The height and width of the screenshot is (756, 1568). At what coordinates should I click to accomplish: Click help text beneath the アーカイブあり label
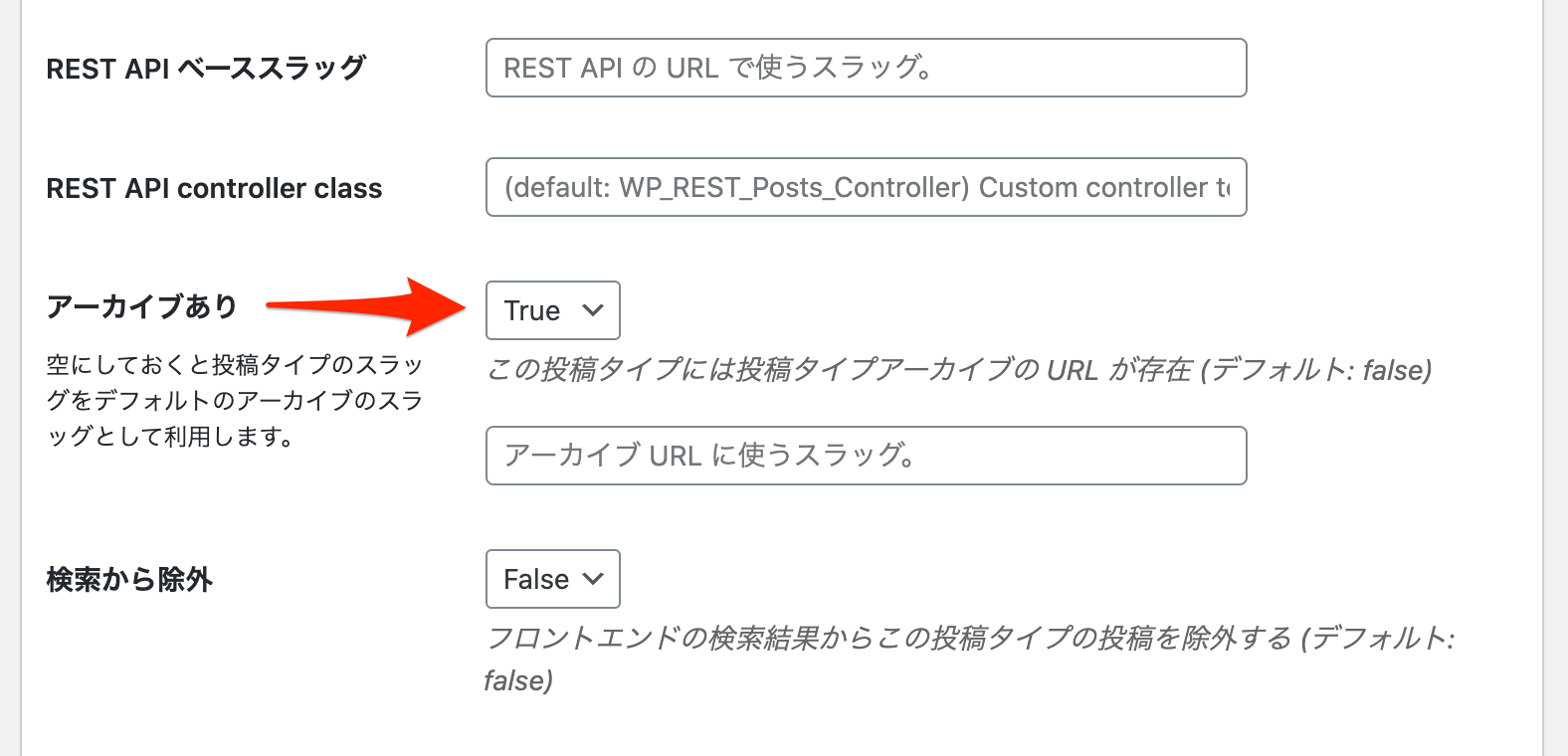click(235, 401)
